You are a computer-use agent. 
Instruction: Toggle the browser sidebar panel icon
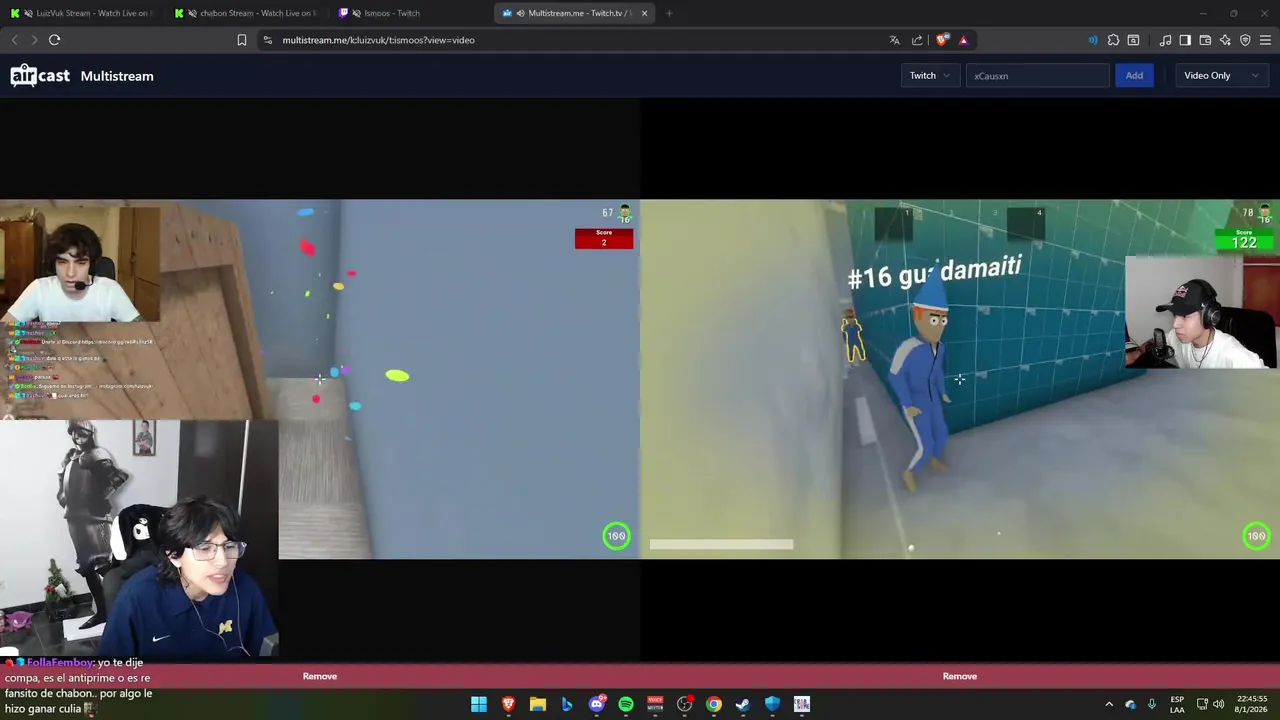(1185, 40)
